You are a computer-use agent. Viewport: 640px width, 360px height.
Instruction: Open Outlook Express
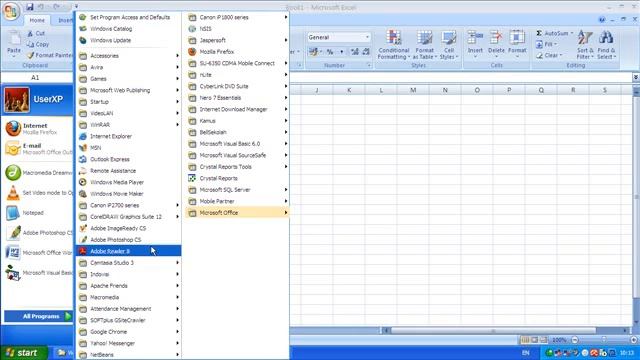[128, 160]
